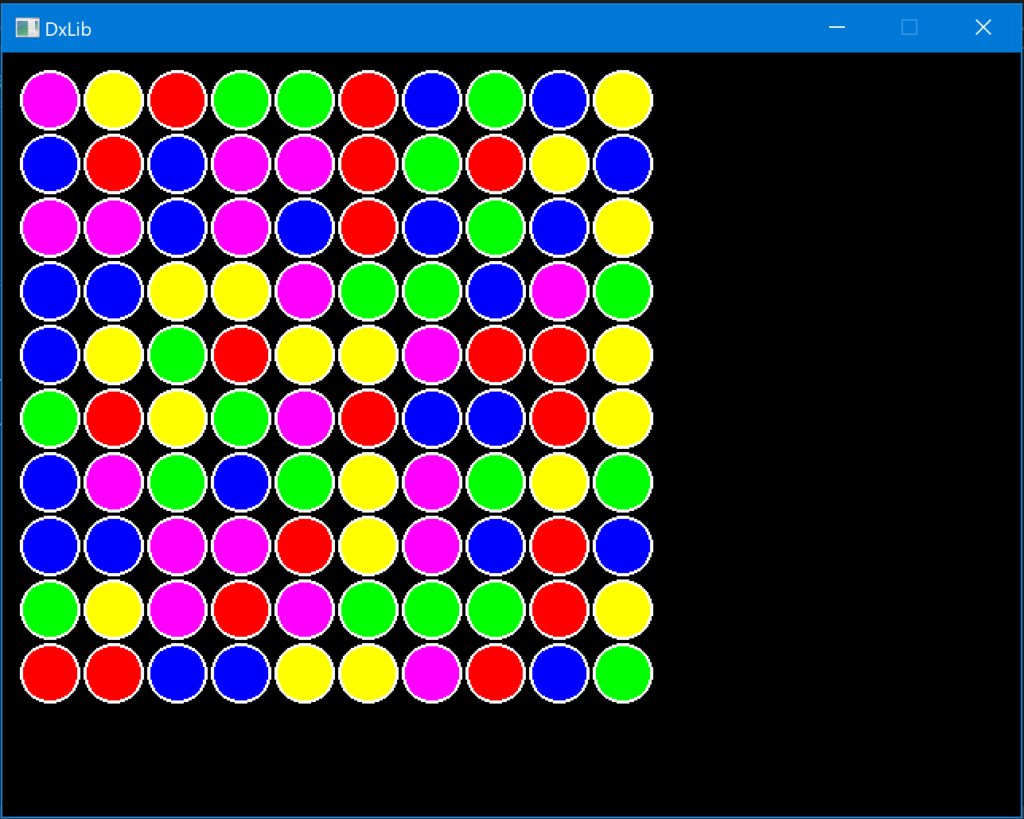Viewport: 1024px width, 819px height.
Task: Minimize the DxLib window
Action: tap(837, 28)
